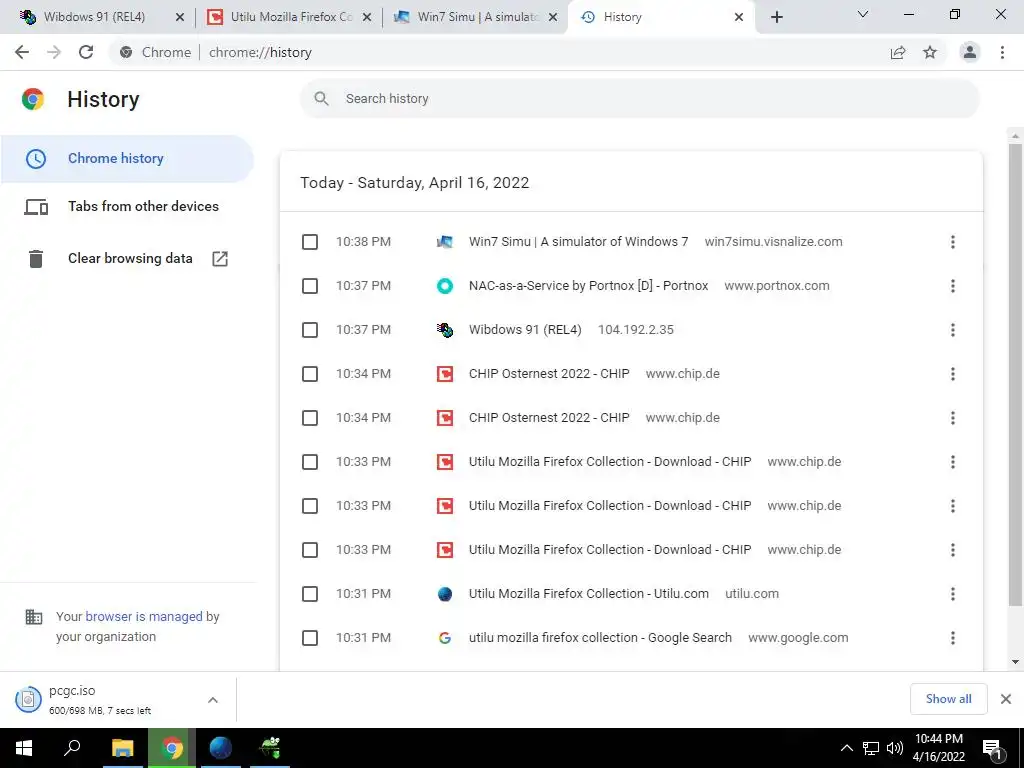The height and width of the screenshot is (768, 1024).
Task: Open the Win7 Simu history link
Action: click(578, 242)
